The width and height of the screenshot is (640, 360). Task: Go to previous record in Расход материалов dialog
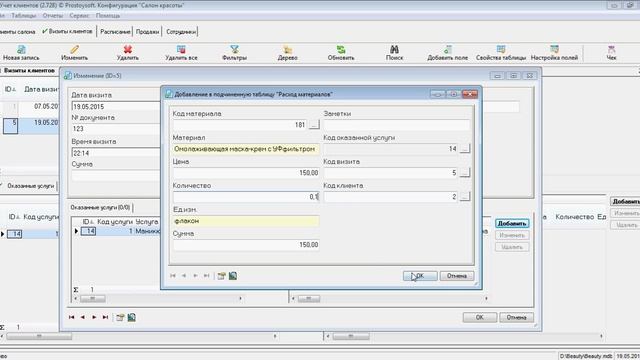[x=184, y=276]
